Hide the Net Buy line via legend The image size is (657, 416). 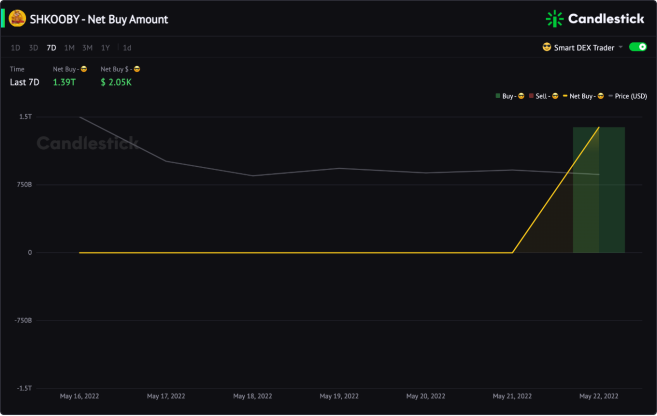point(583,96)
